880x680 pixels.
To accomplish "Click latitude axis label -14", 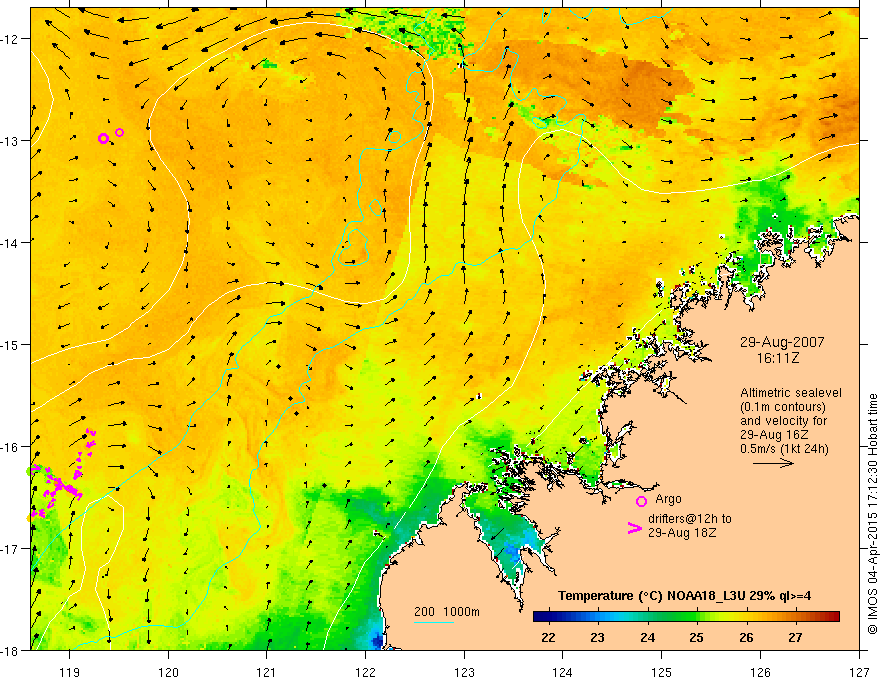I will point(11,243).
